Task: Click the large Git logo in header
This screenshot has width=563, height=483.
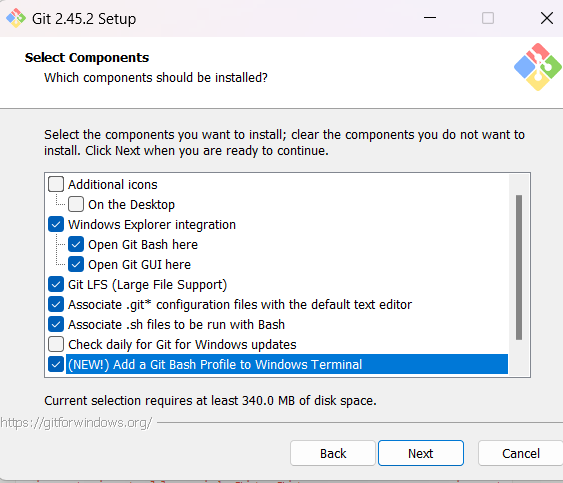Action: pos(537,67)
